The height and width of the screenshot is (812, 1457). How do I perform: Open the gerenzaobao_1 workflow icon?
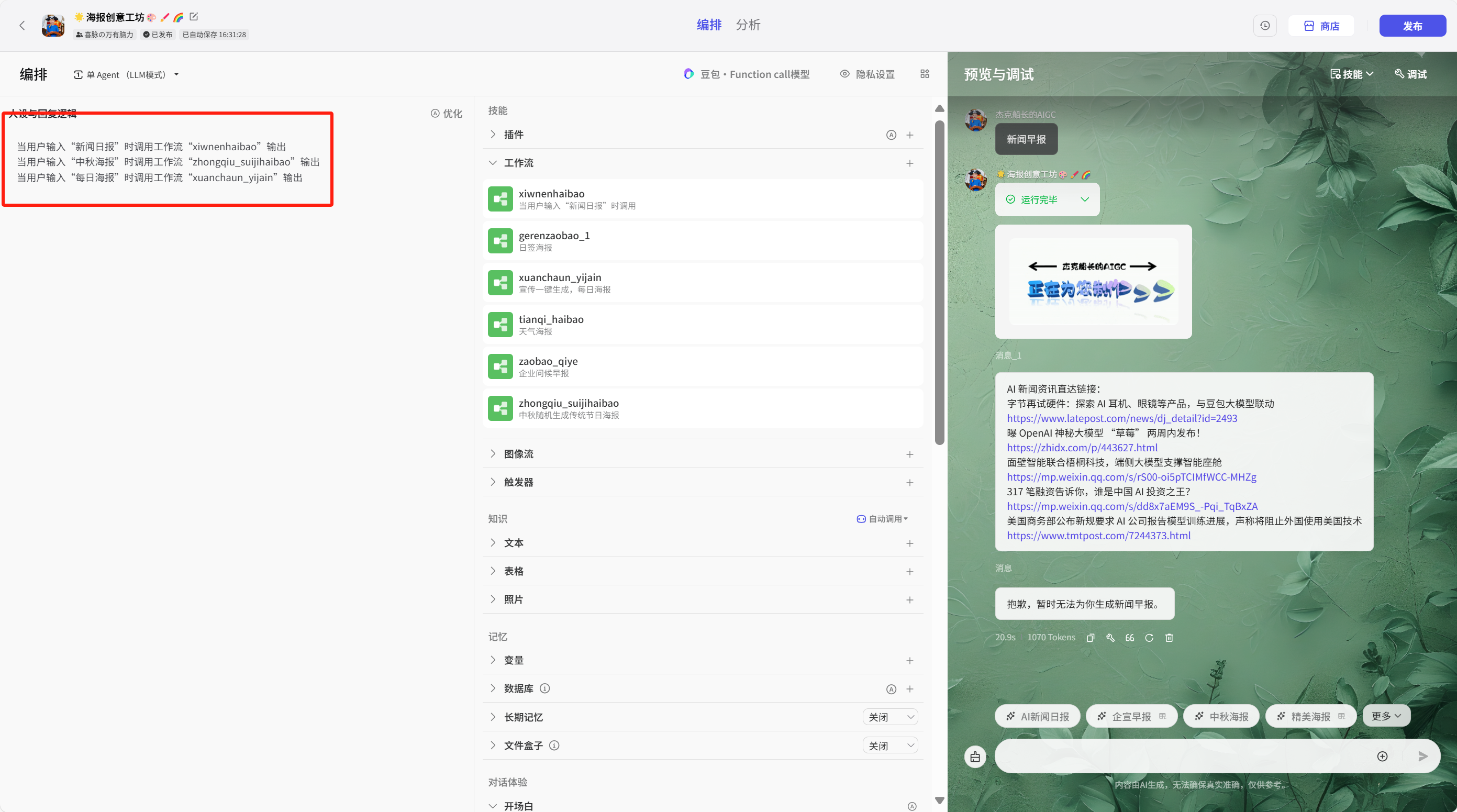point(500,241)
